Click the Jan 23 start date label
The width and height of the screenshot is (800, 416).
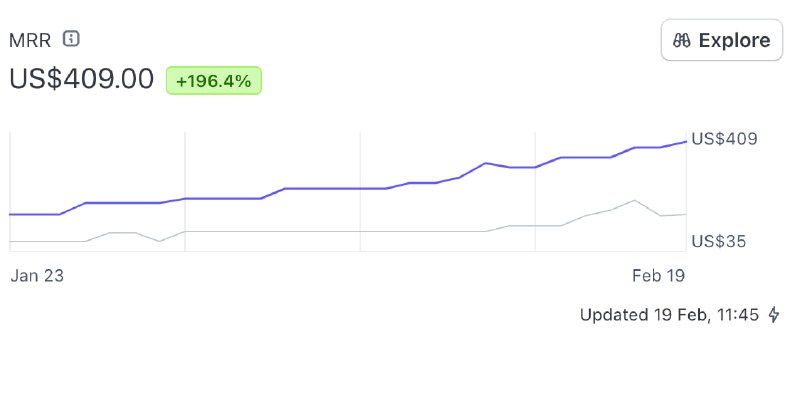point(37,276)
